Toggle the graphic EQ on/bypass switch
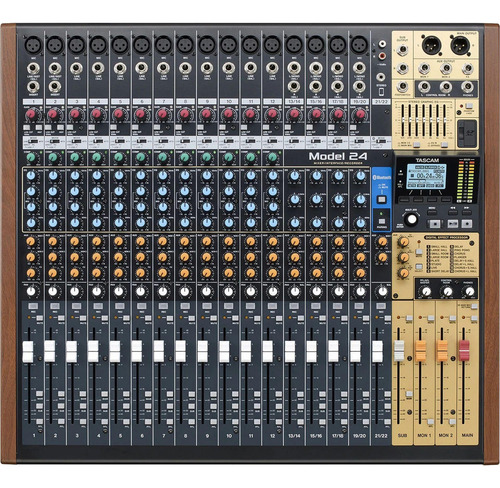 (445, 145)
